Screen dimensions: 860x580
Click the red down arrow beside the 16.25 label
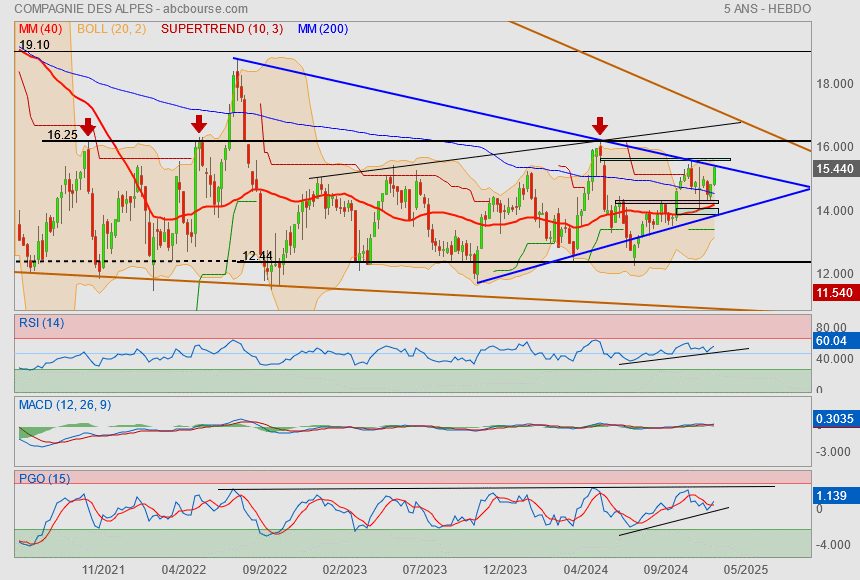pos(88,126)
